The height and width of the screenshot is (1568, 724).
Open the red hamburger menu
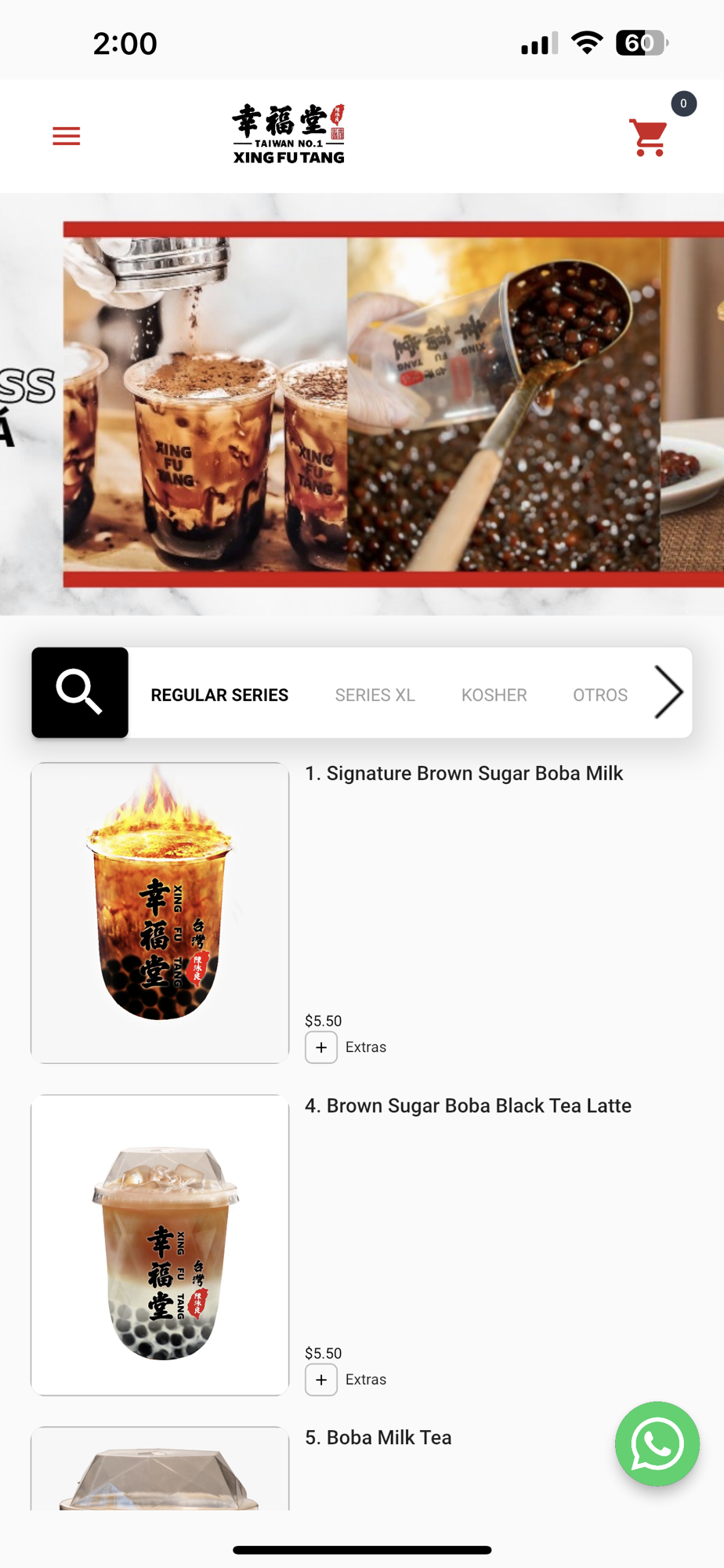67,136
